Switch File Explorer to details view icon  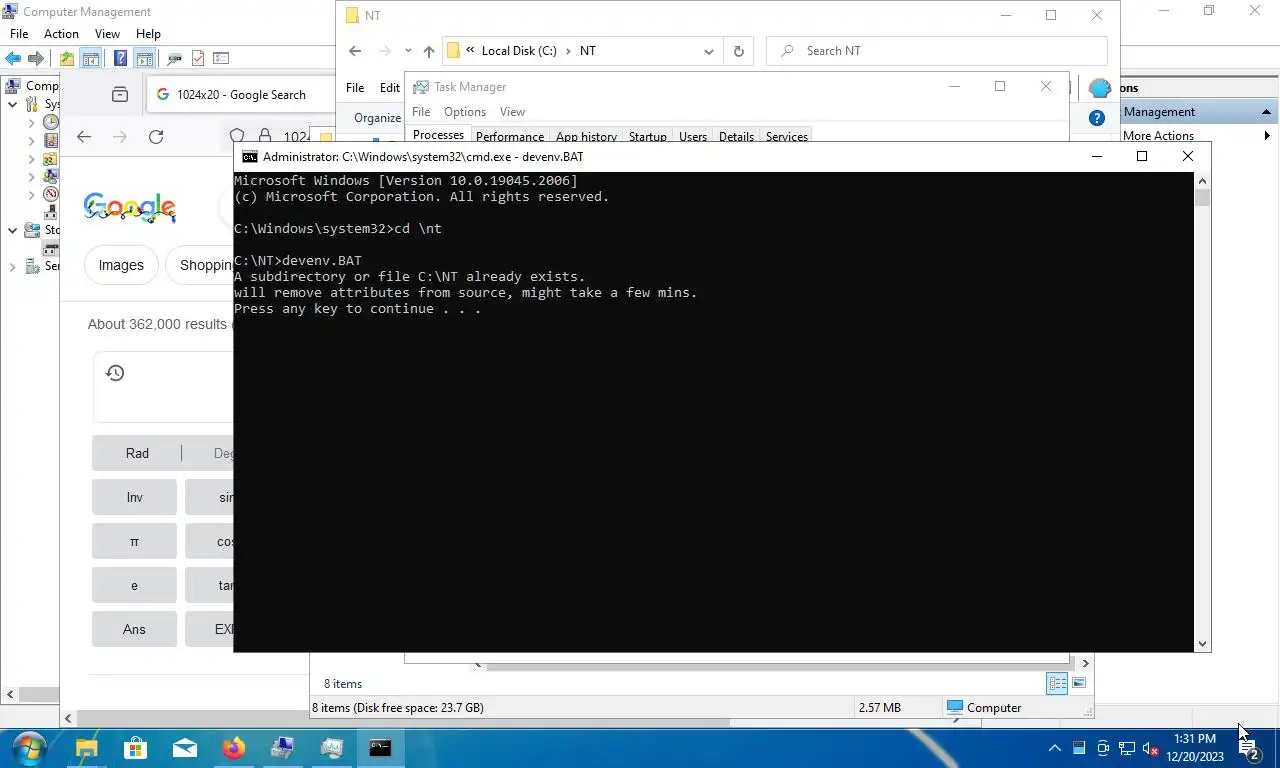[x=1057, y=684]
